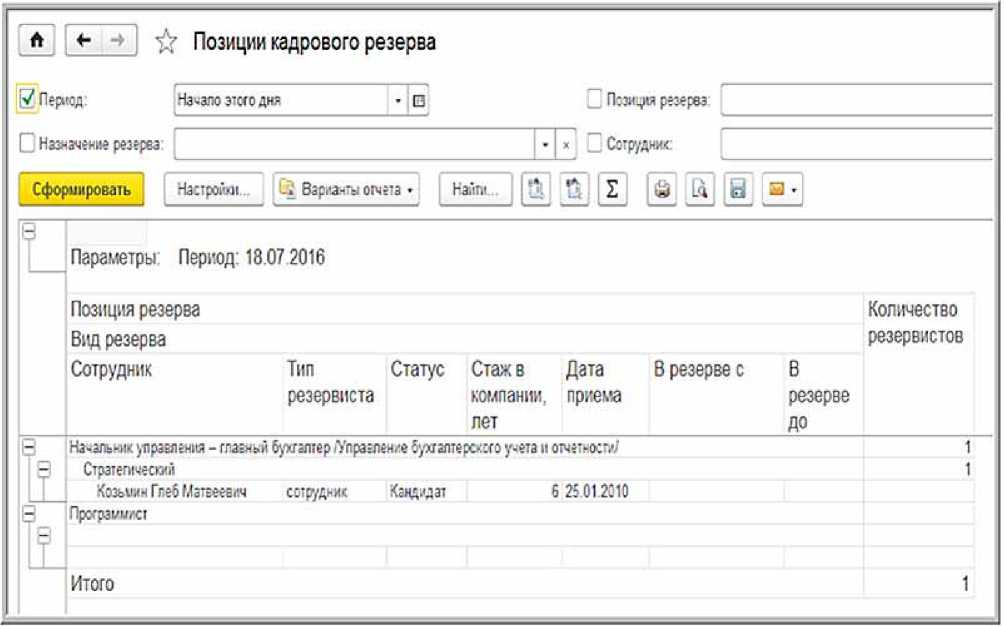
Task: Select the Стратегический row text
Action: (x=129, y=469)
